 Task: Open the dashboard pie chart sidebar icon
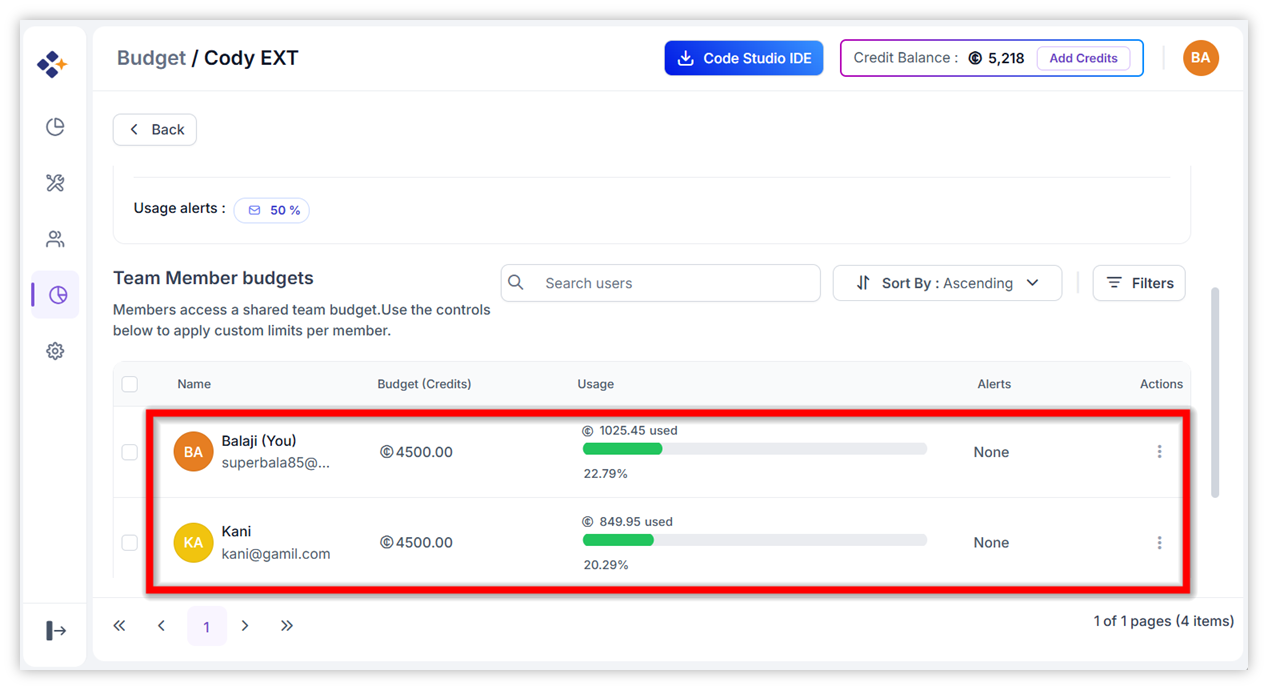[55, 127]
